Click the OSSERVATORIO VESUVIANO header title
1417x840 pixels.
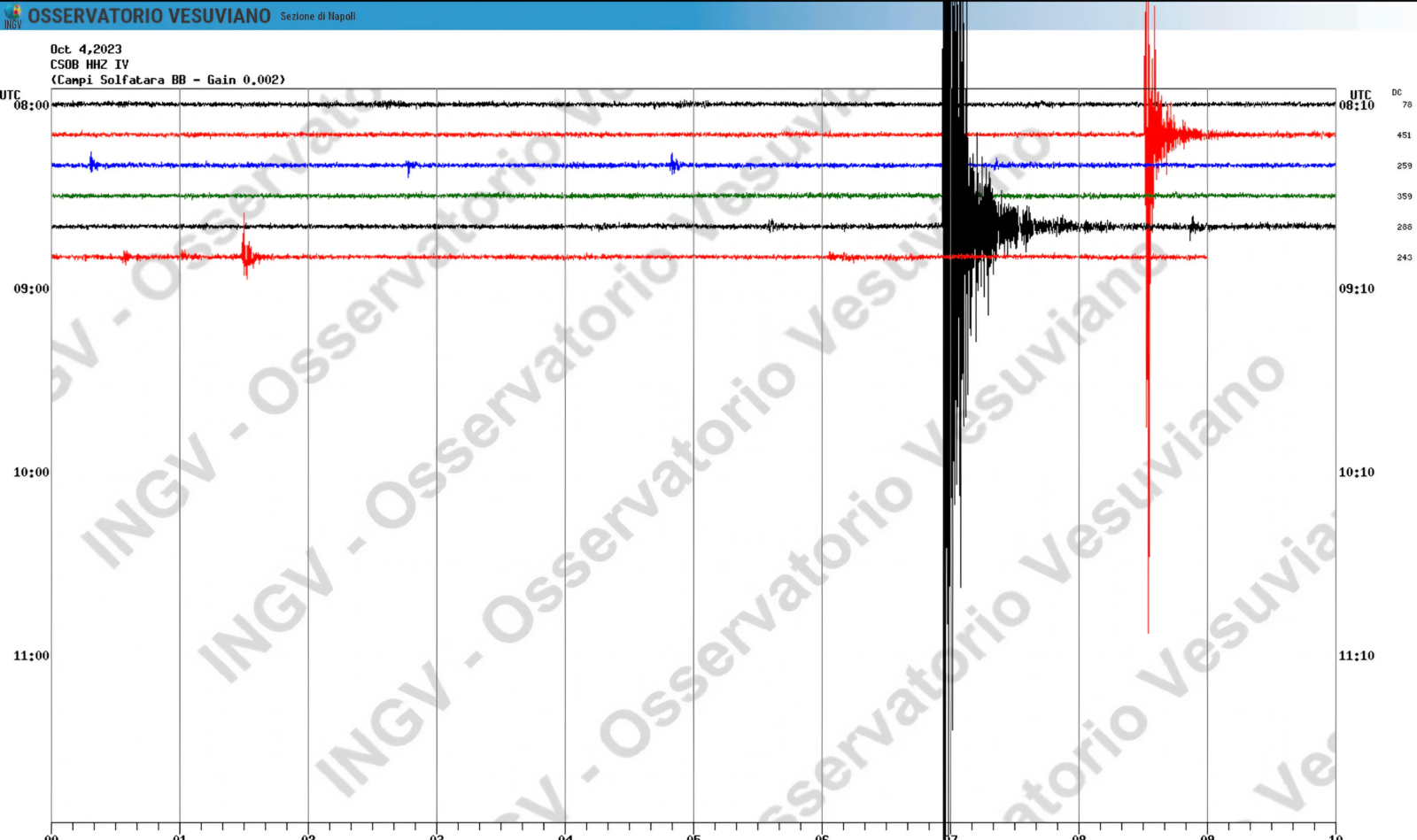point(149,16)
